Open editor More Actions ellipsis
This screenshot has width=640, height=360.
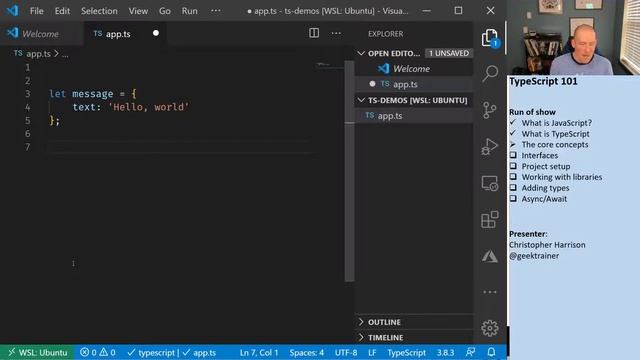[336, 33]
